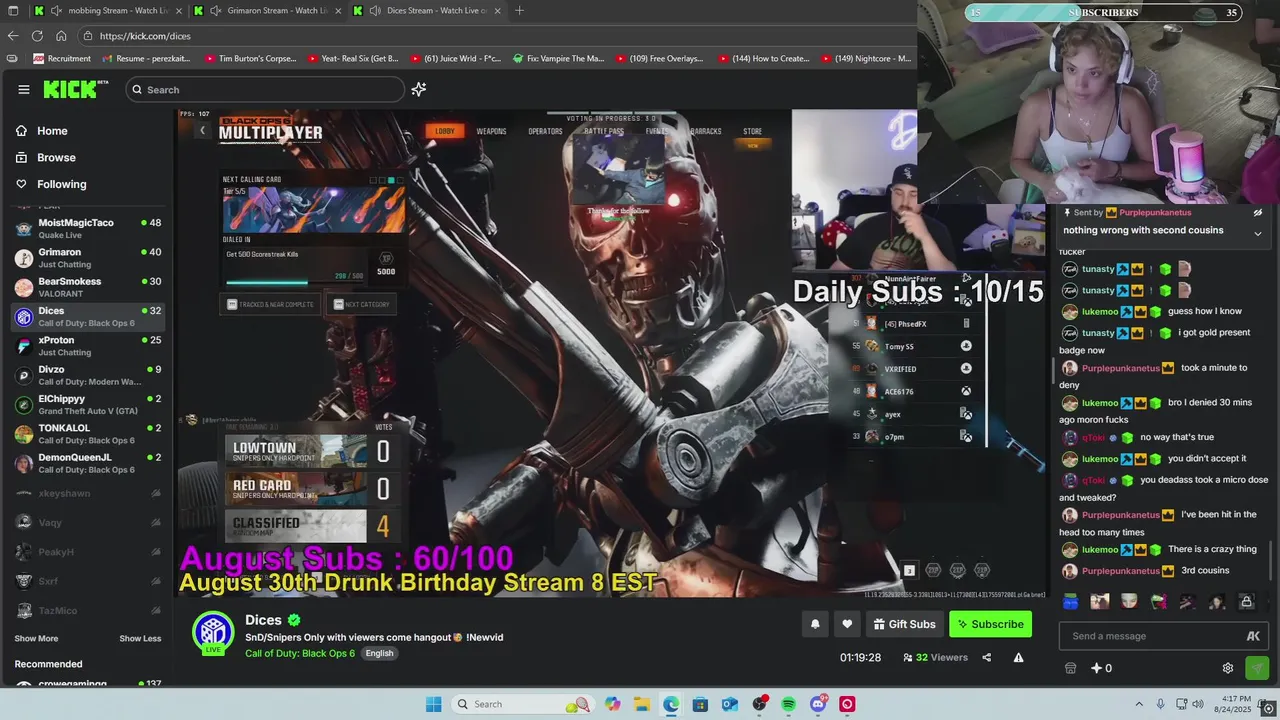Screen dimensions: 1280x720
Task: Open Spotify from the taskbar
Action: (788, 704)
